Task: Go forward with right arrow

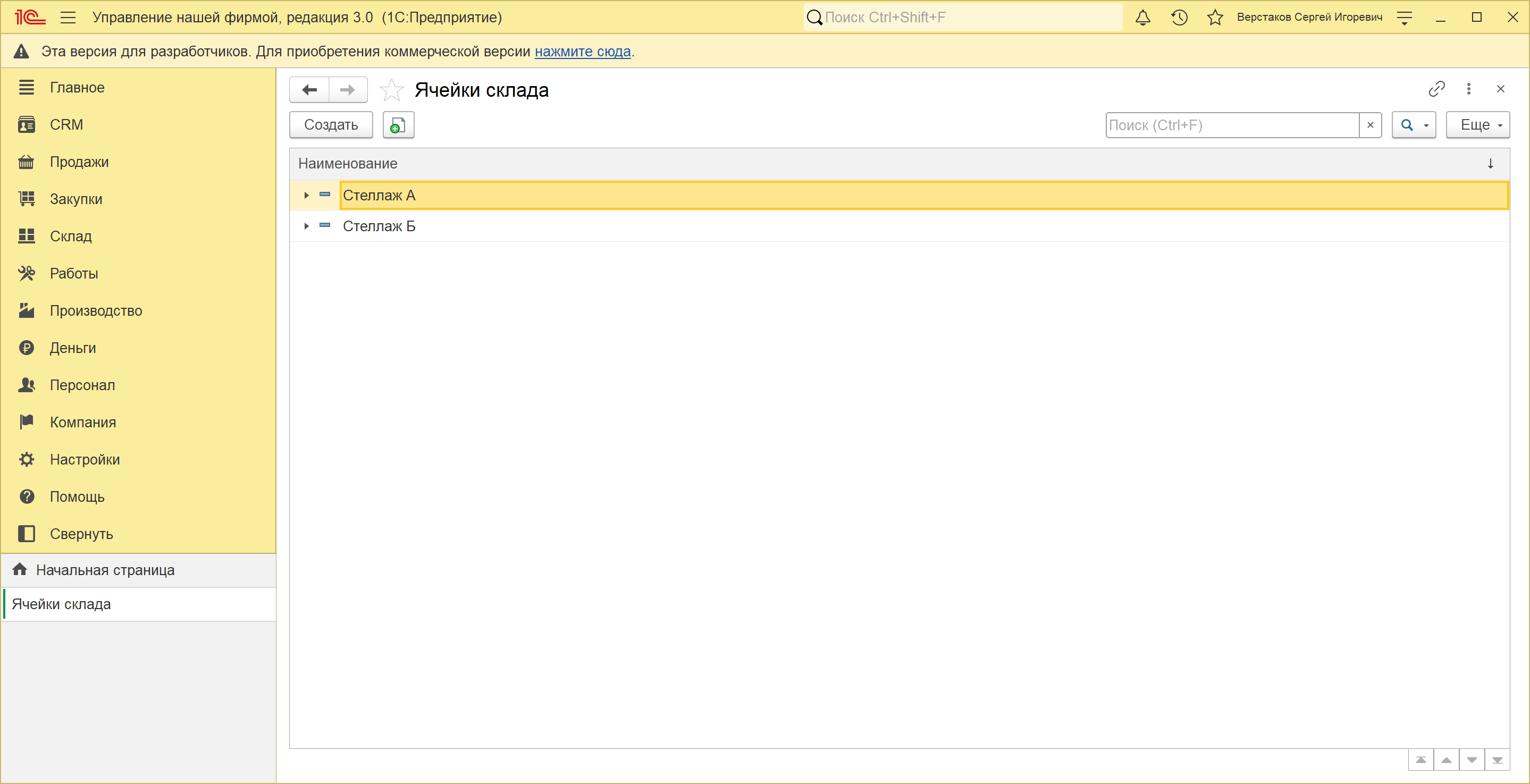Action: coord(348,90)
